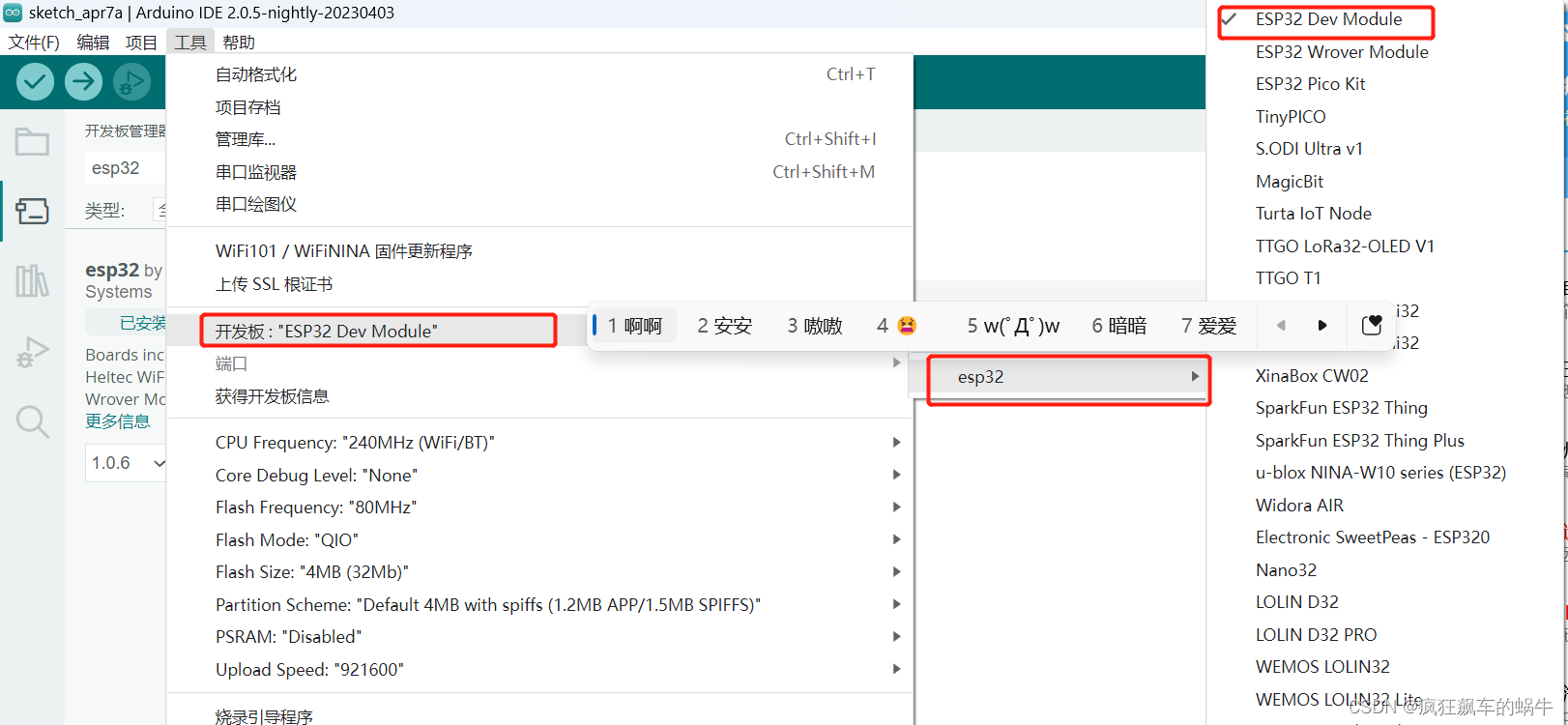Go to previous IME candidate page

(1281, 326)
